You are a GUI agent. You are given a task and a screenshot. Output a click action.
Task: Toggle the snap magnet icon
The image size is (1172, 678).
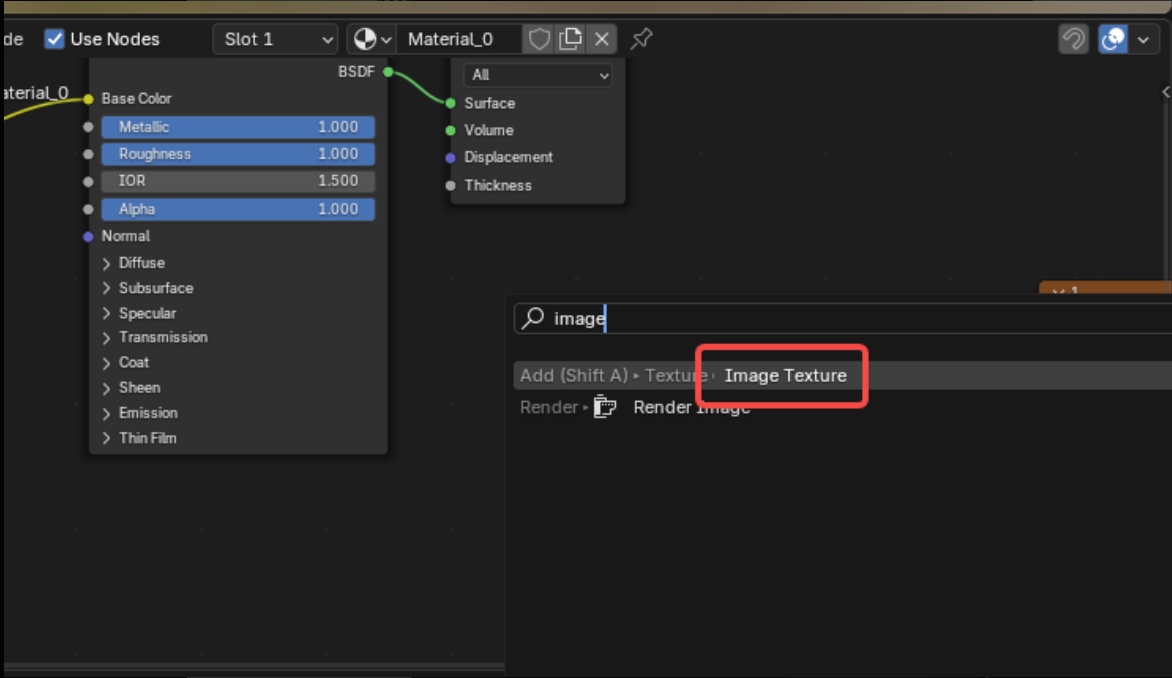[1073, 39]
